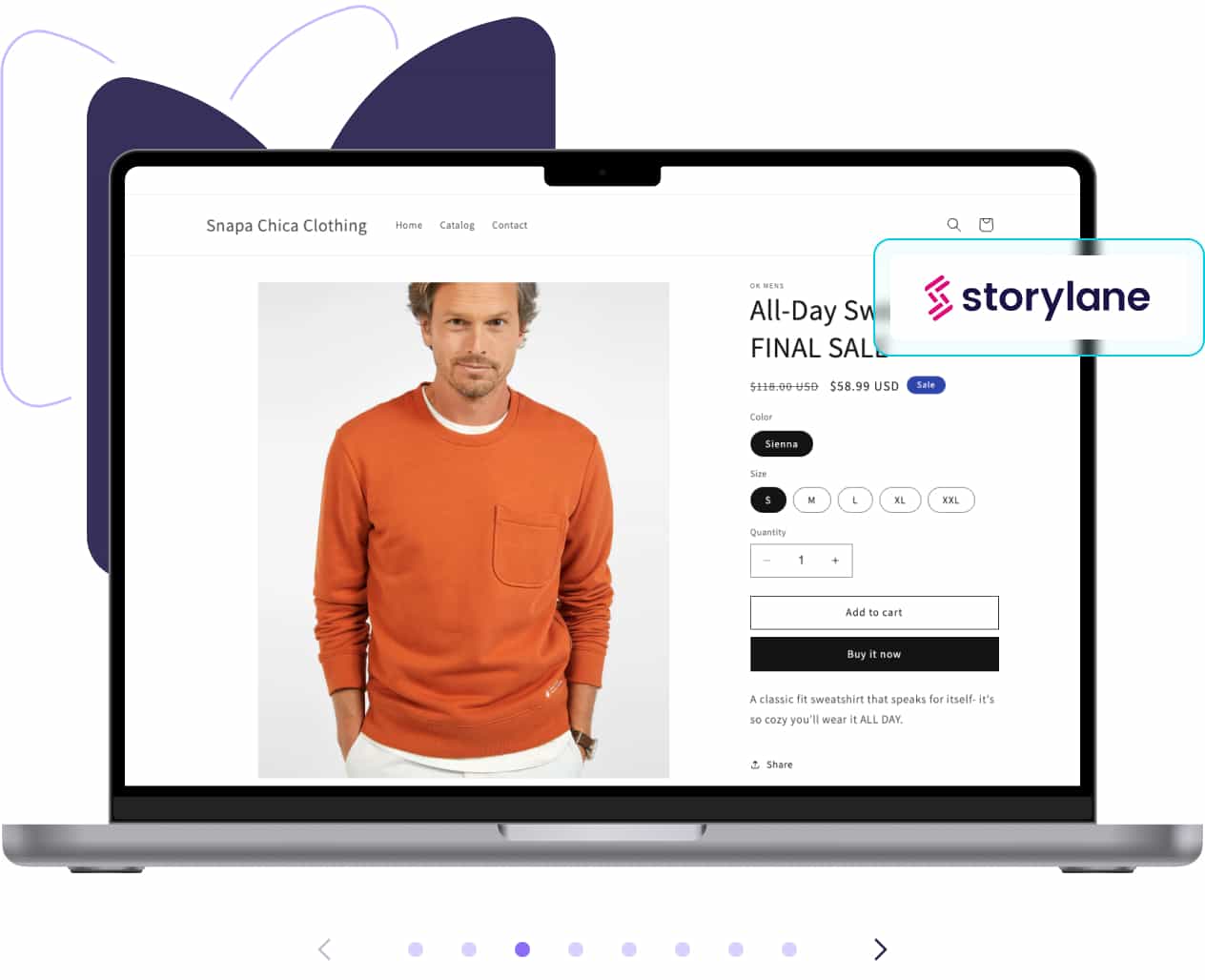This screenshot has width=1205, height=980.
Task: Go to previous slide with left arrow
Action: [325, 949]
